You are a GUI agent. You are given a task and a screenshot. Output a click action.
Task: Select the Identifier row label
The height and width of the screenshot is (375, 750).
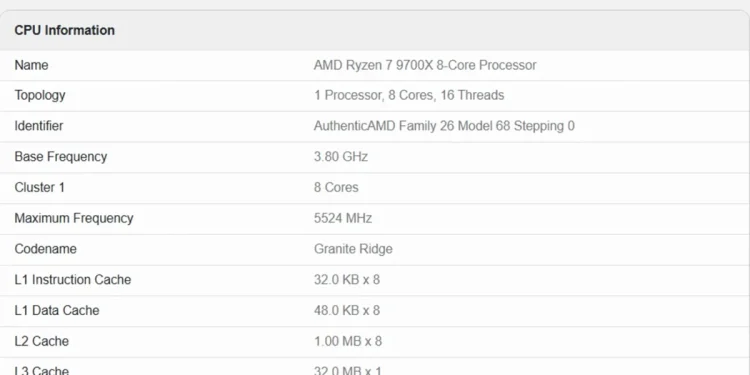pos(39,126)
